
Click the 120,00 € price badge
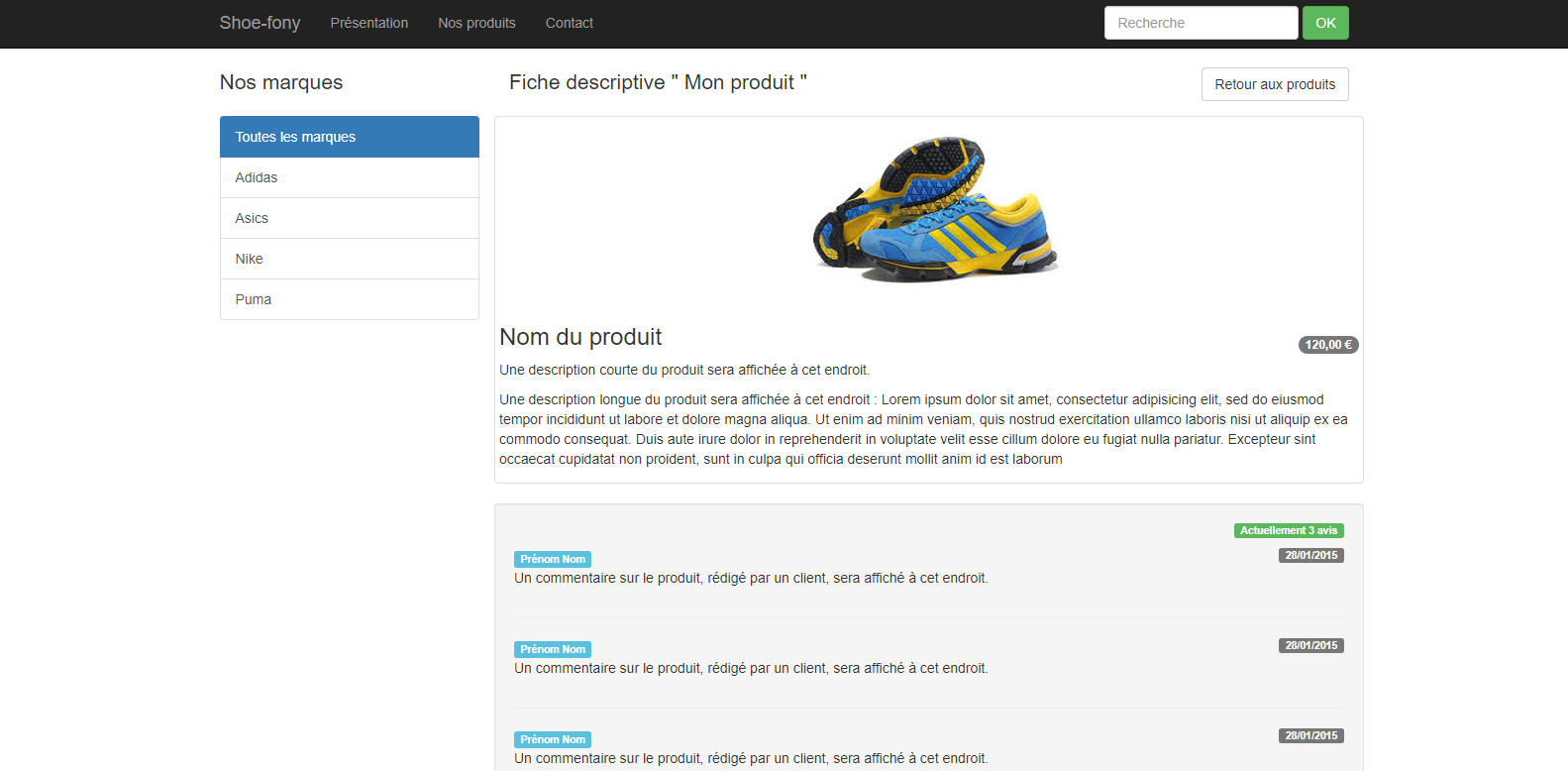tap(1327, 345)
